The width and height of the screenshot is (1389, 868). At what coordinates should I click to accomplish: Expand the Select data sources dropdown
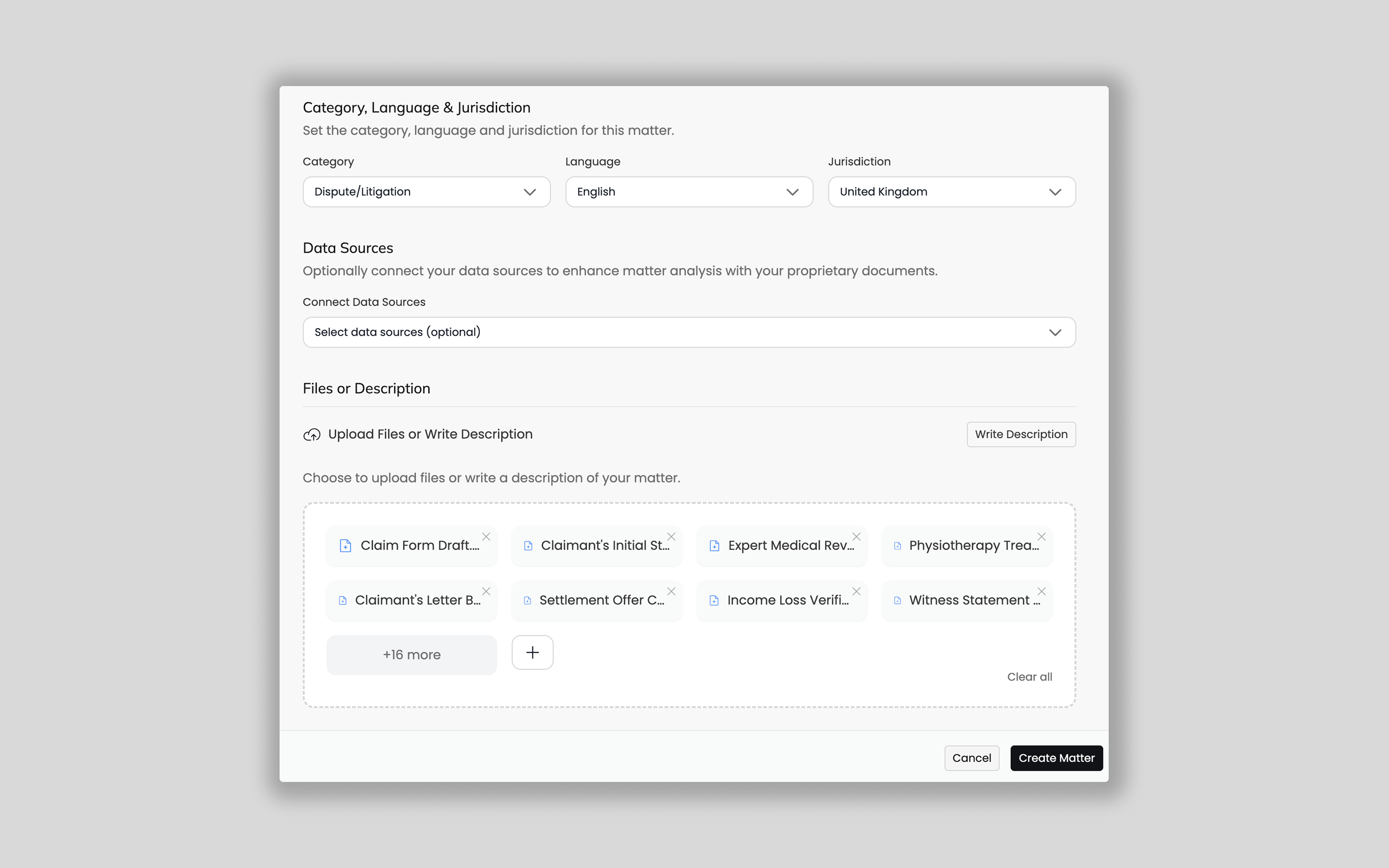coord(689,332)
